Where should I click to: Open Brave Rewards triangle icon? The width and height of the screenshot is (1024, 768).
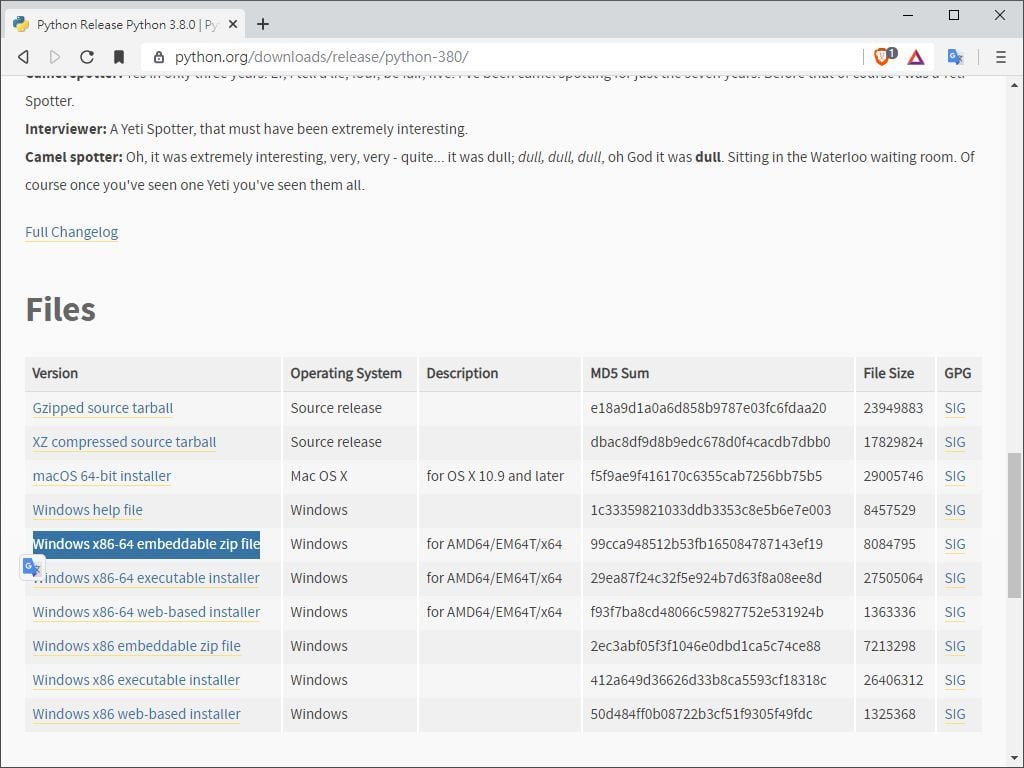click(916, 57)
